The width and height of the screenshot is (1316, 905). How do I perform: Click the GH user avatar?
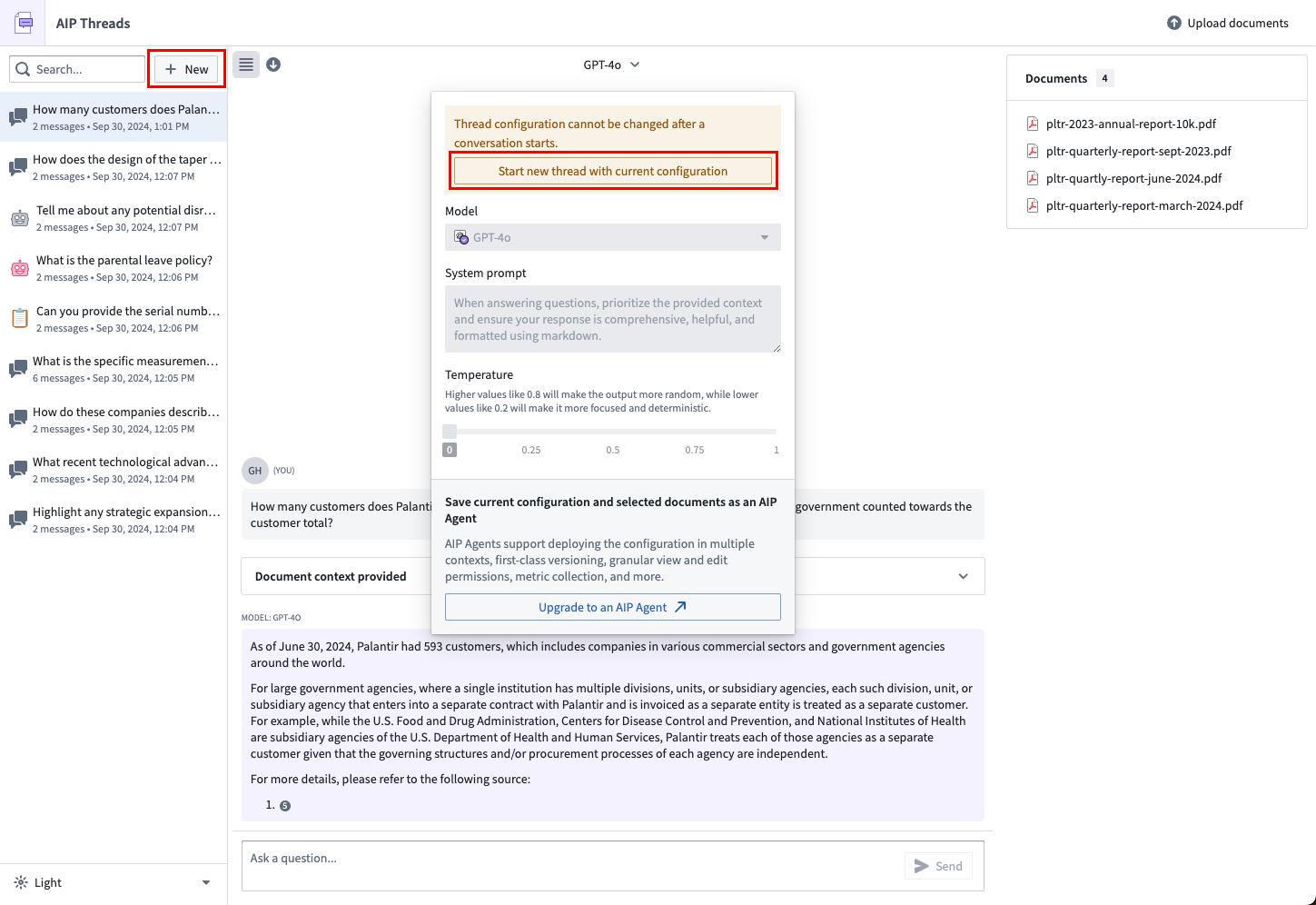coord(255,471)
